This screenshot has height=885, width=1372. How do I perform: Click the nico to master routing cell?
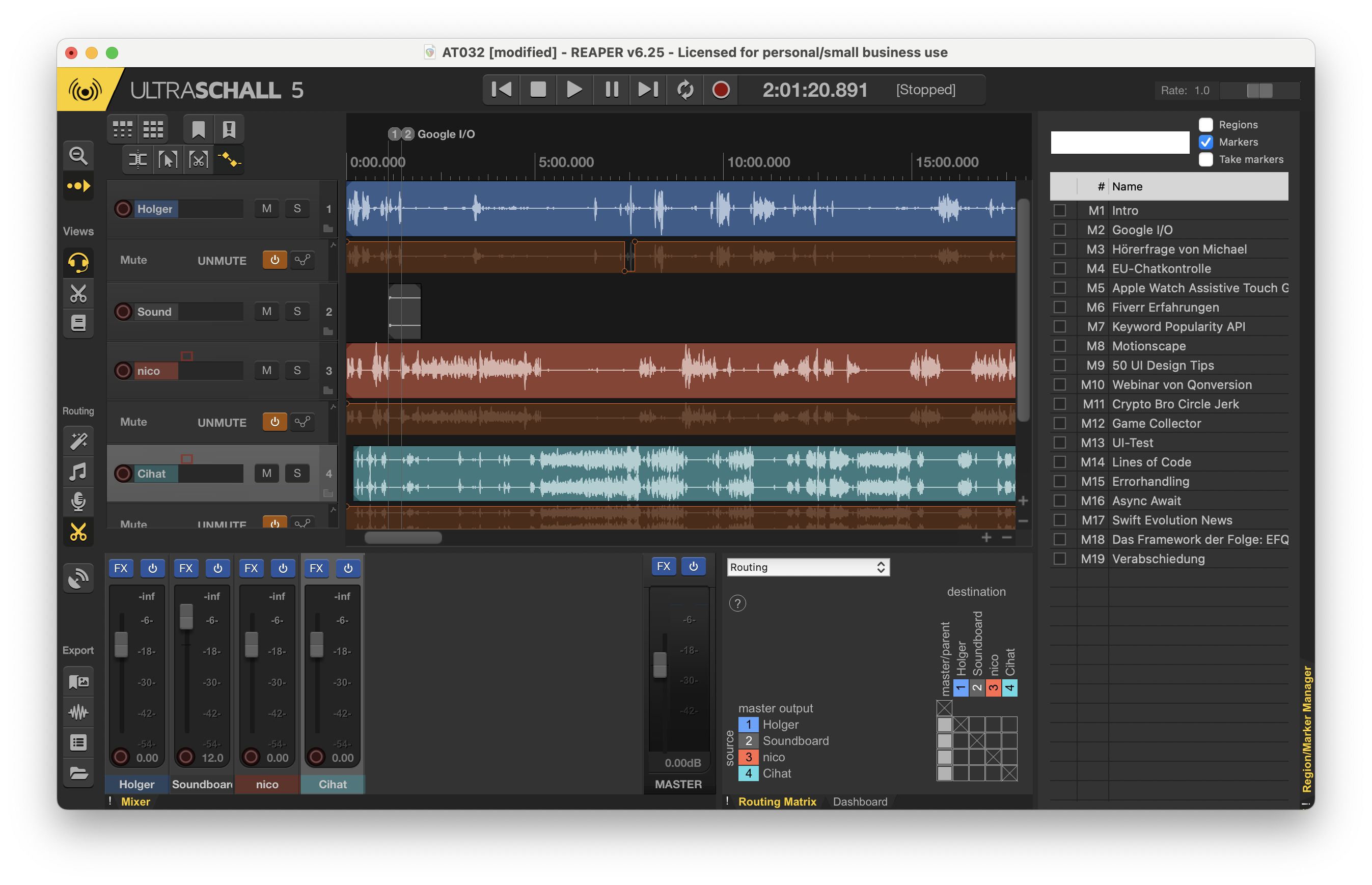pos(944,757)
